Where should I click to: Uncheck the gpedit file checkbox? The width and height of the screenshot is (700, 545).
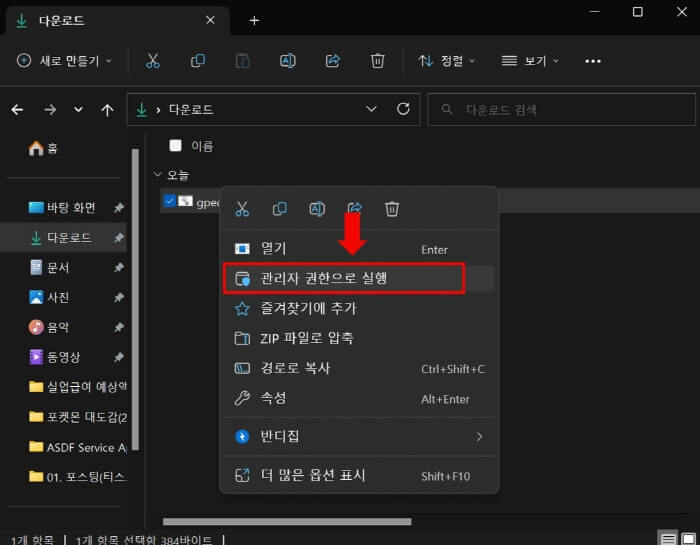point(170,201)
